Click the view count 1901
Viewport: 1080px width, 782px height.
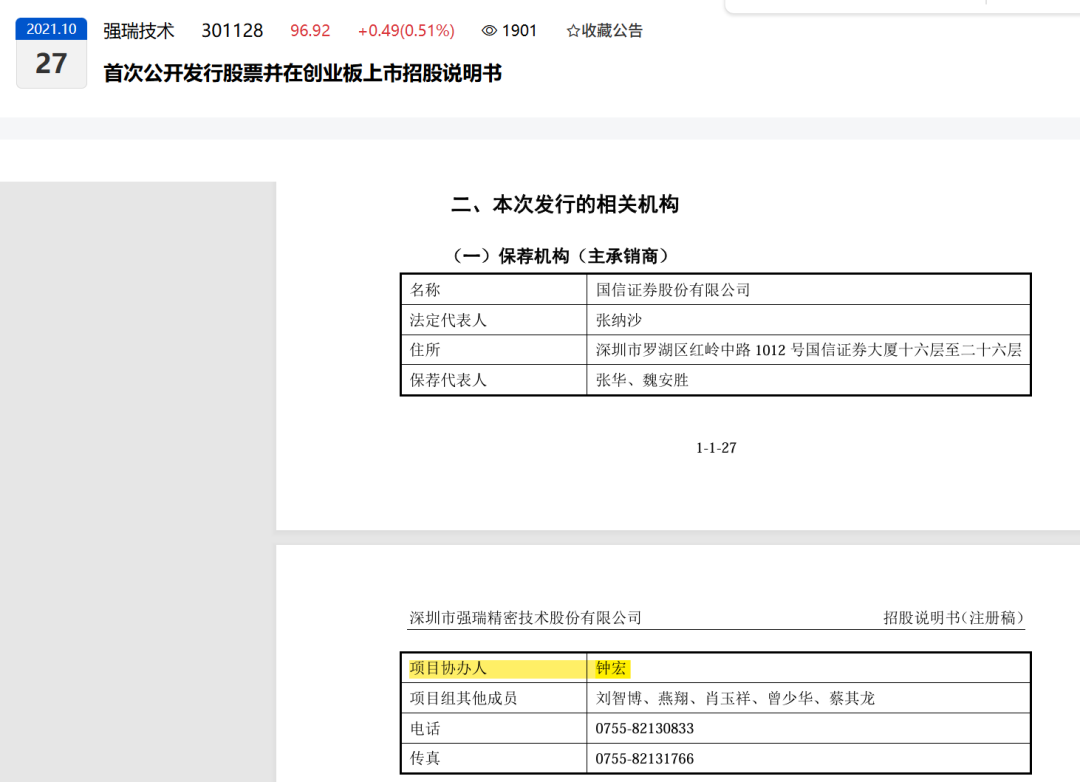(519, 31)
